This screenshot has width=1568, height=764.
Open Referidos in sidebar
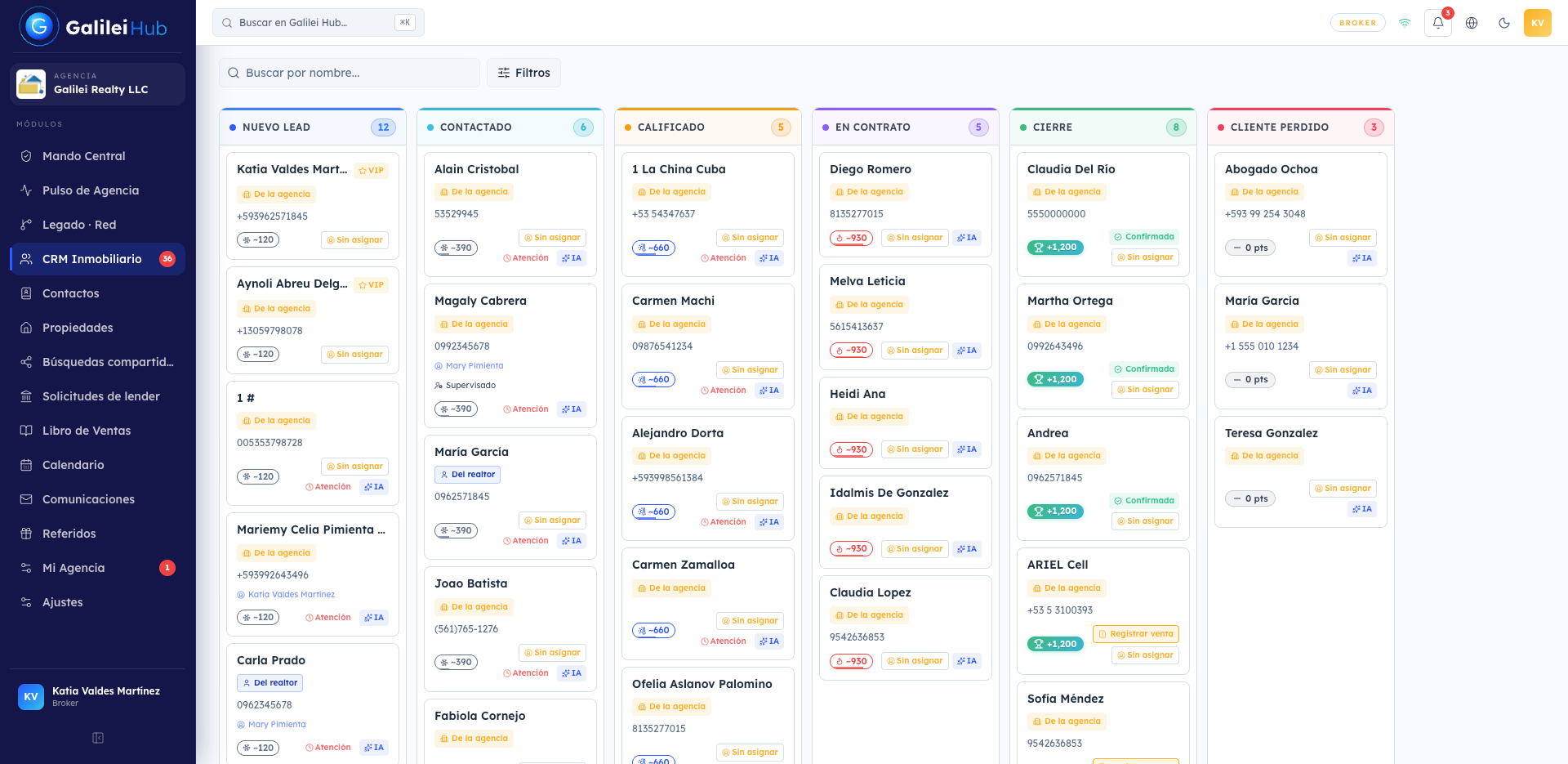97,534
